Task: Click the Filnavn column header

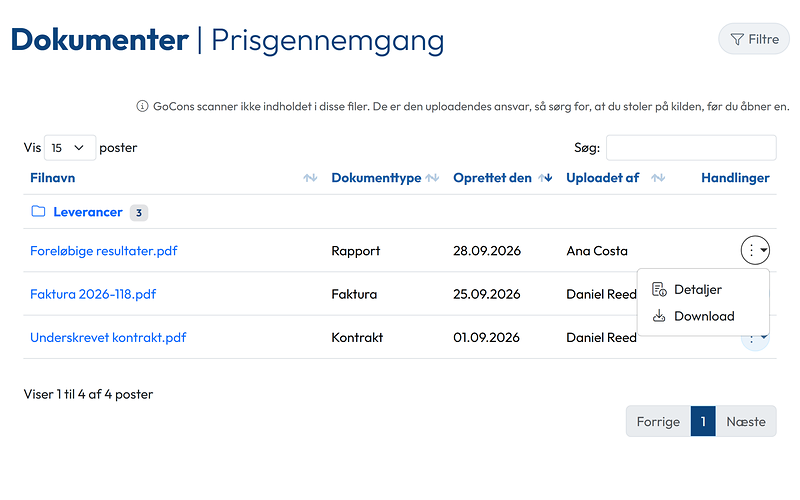Action: [x=53, y=178]
